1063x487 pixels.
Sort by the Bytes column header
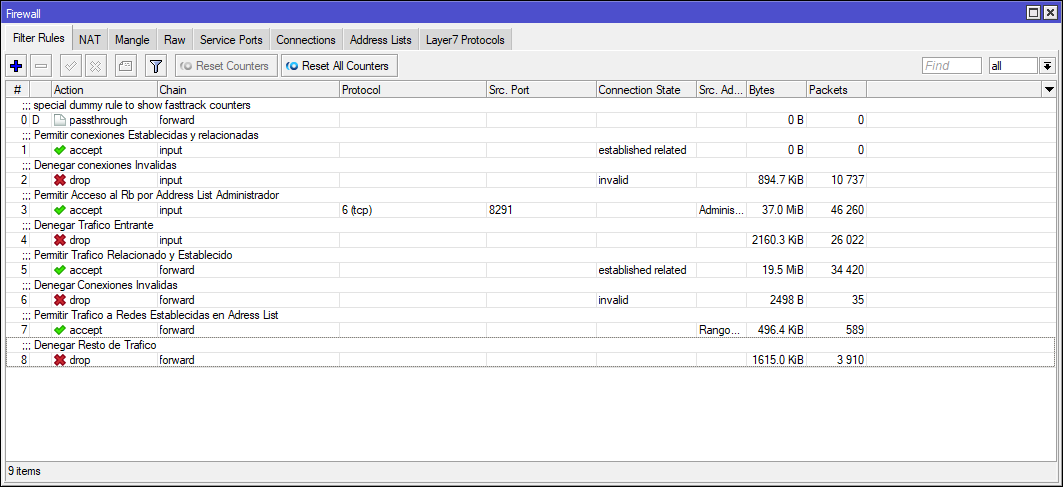[775, 90]
